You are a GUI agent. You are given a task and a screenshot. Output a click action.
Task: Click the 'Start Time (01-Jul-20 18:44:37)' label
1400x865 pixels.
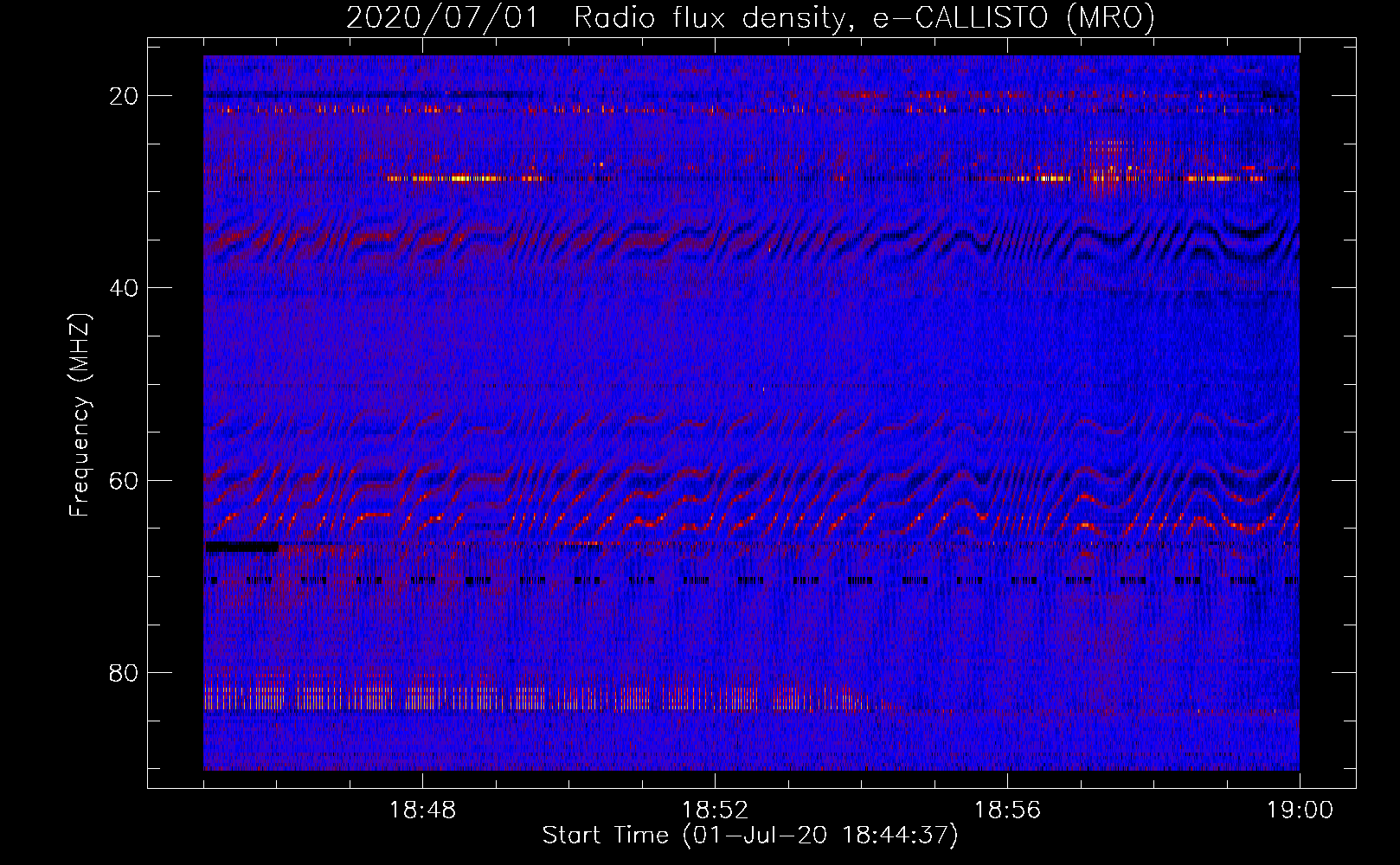click(750, 836)
